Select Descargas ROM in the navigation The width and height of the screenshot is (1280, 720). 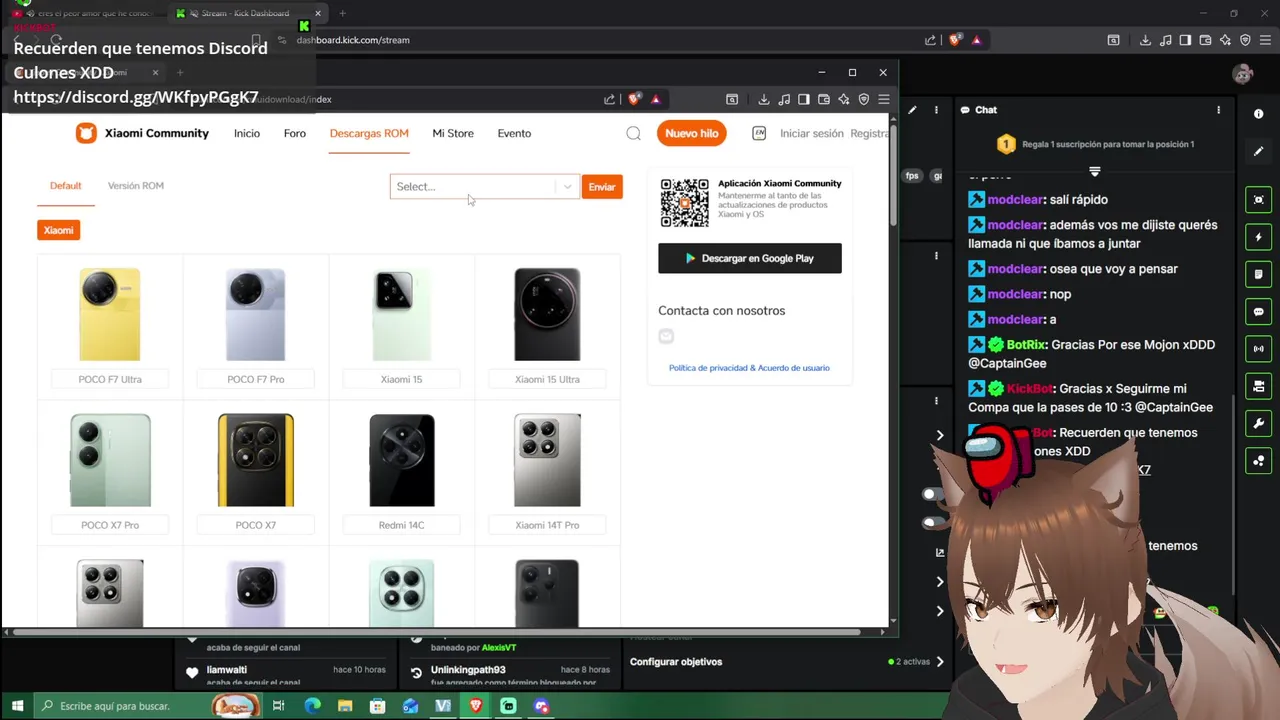[369, 133]
